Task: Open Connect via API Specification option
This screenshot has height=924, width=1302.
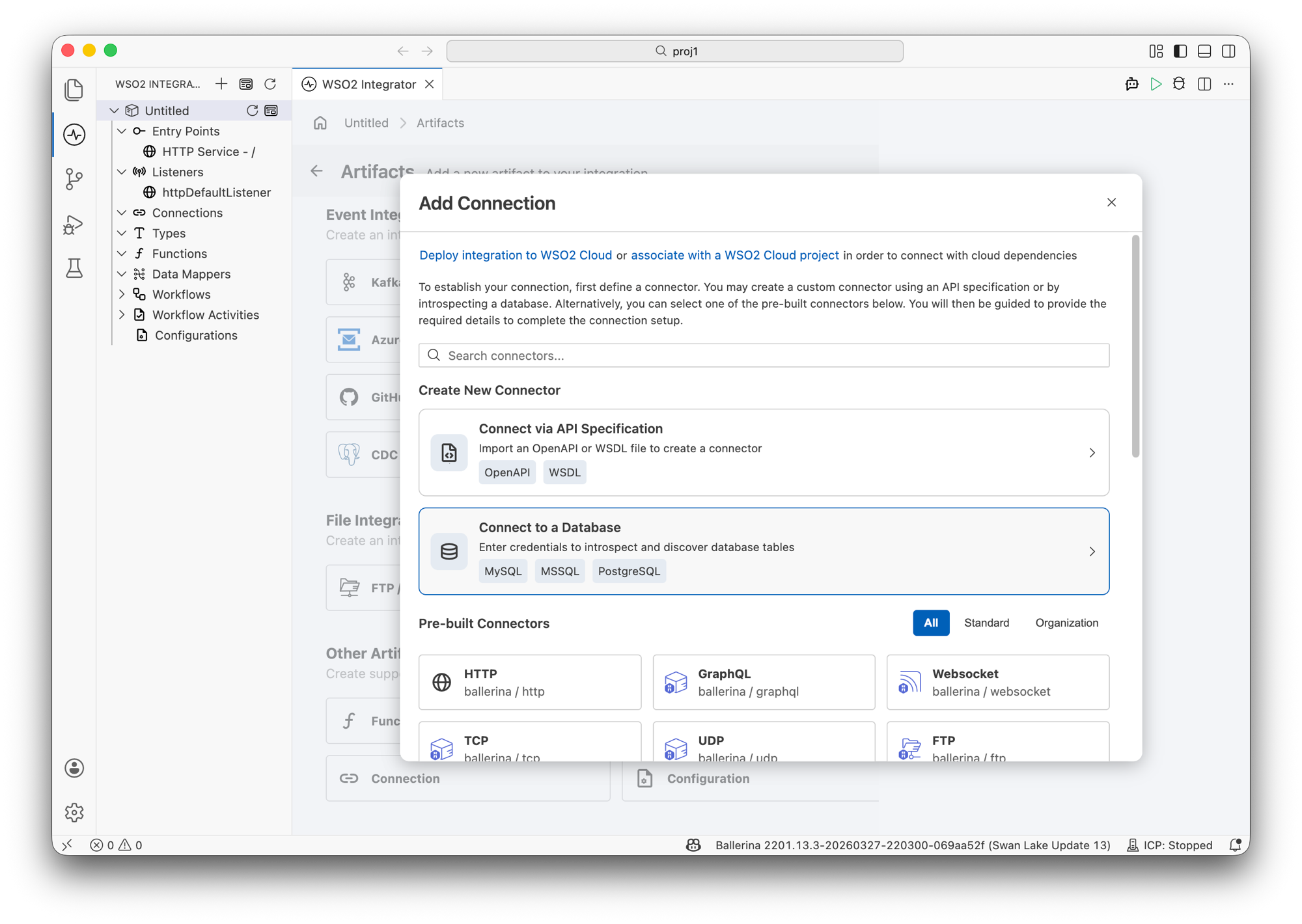Action: click(764, 452)
